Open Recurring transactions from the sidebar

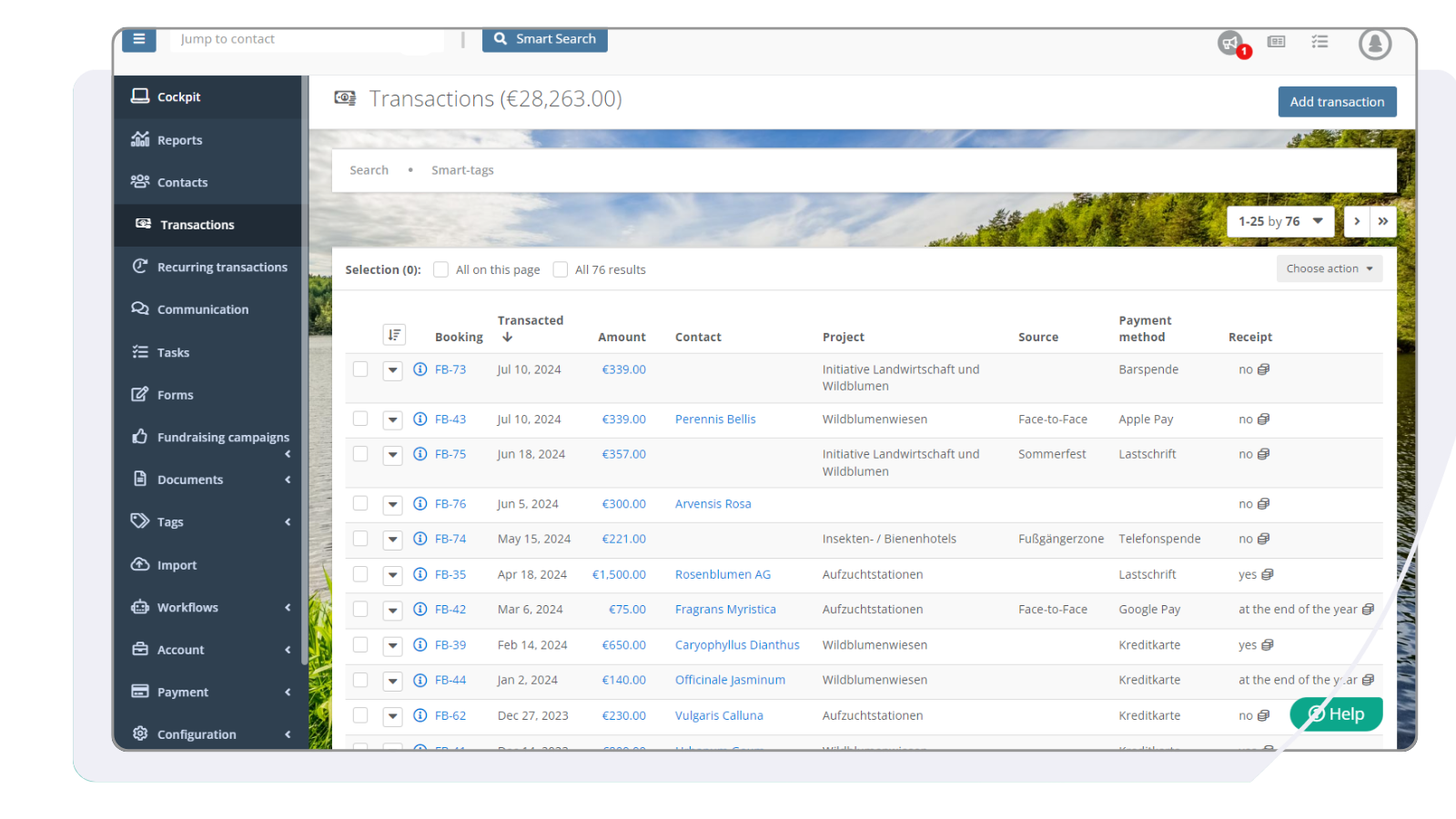(221, 267)
